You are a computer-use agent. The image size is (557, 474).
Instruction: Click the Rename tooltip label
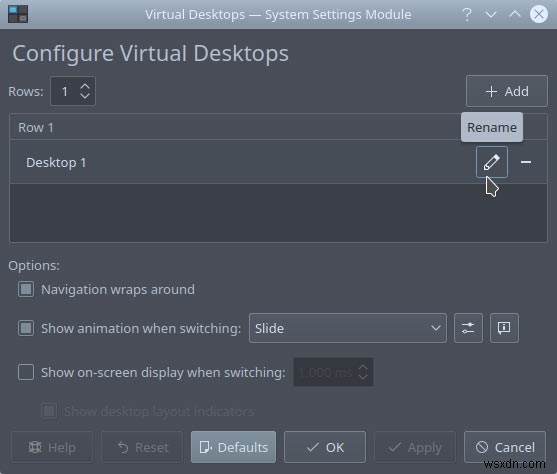(x=492, y=127)
